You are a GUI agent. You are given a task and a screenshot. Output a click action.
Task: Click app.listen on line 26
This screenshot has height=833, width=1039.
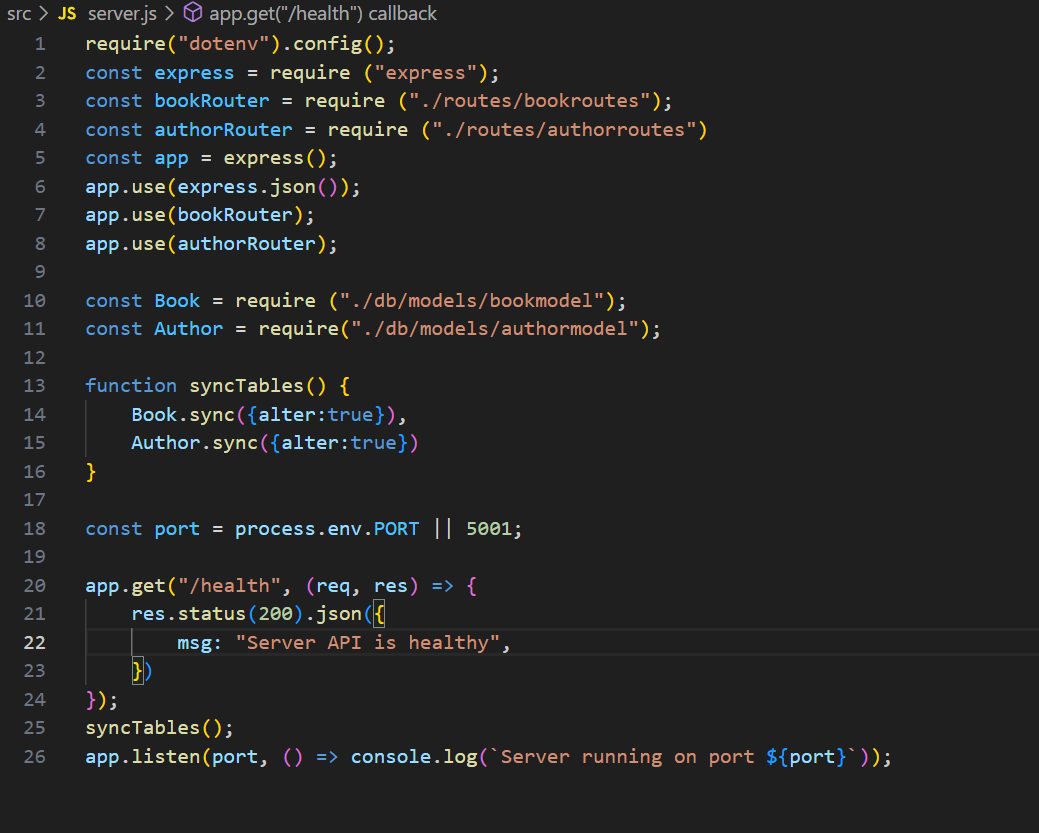coord(142,757)
